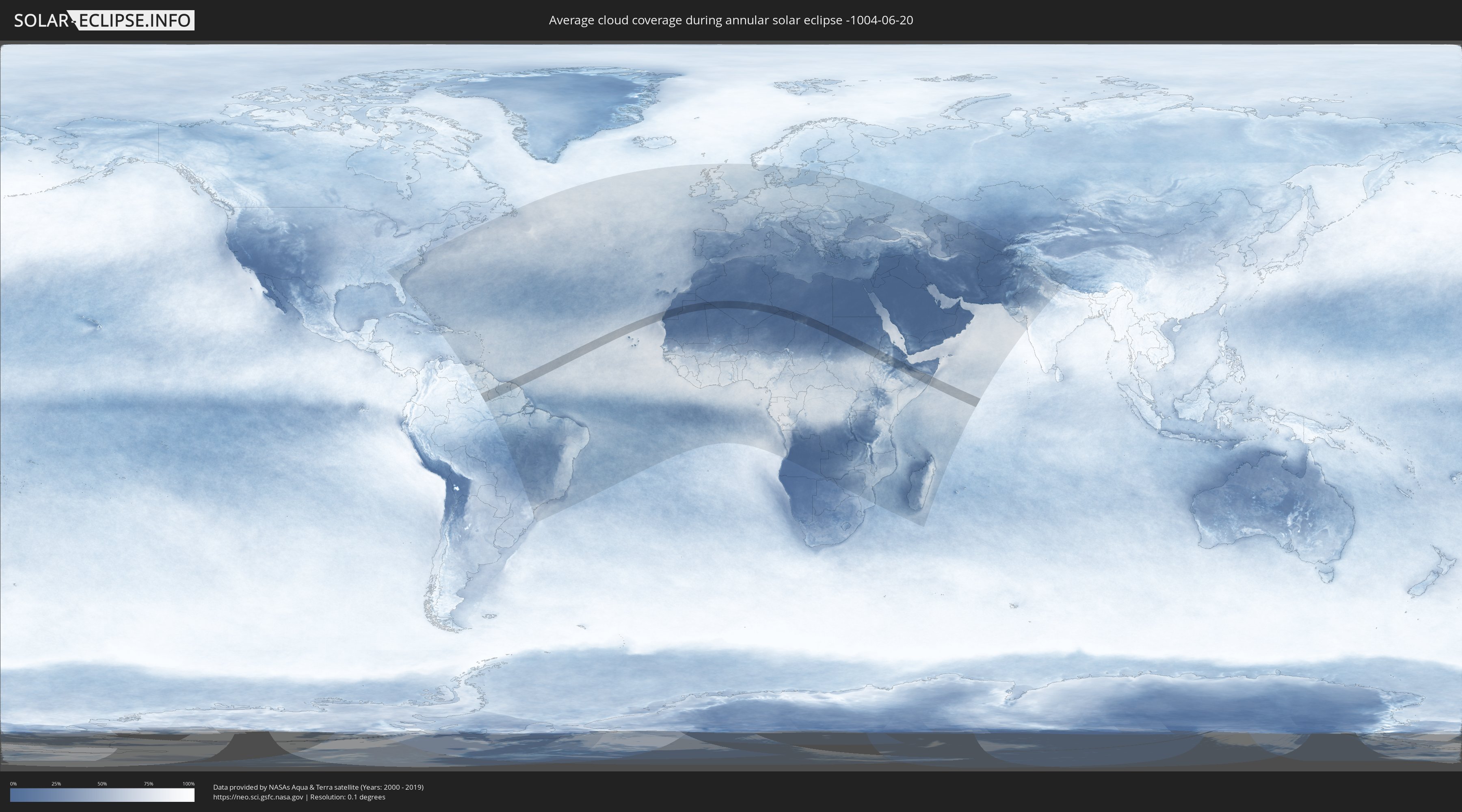1462x812 pixels.
Task: Click the dark annular eclipse path over Sahara
Action: point(732,305)
